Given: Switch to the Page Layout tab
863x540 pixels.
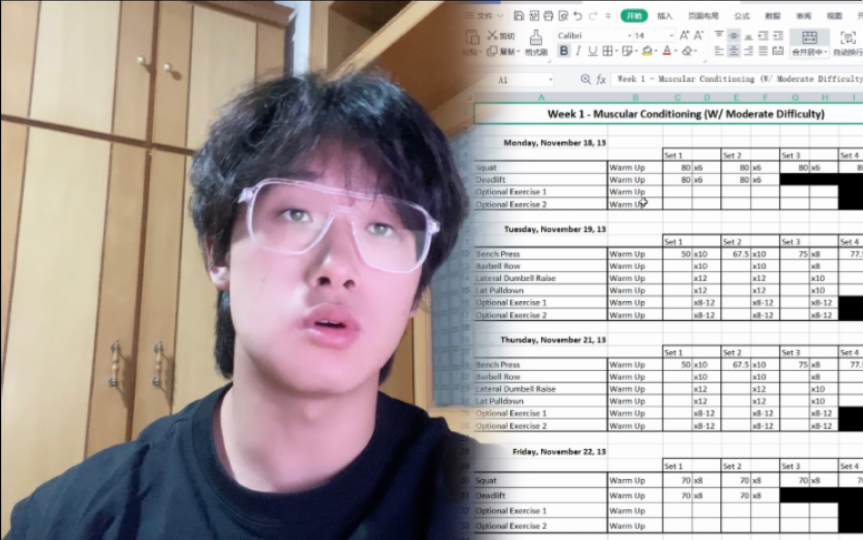Looking at the screenshot, I should 703,16.
